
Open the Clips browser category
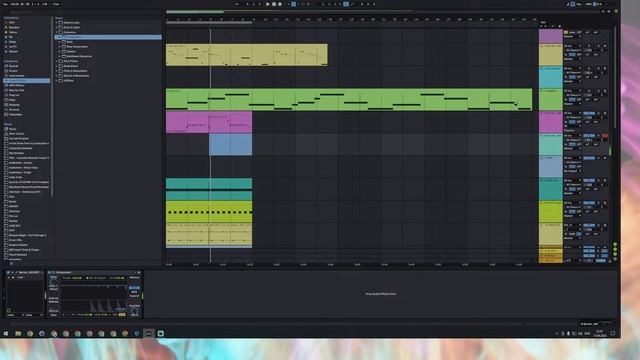pyautogui.click(x=12, y=100)
